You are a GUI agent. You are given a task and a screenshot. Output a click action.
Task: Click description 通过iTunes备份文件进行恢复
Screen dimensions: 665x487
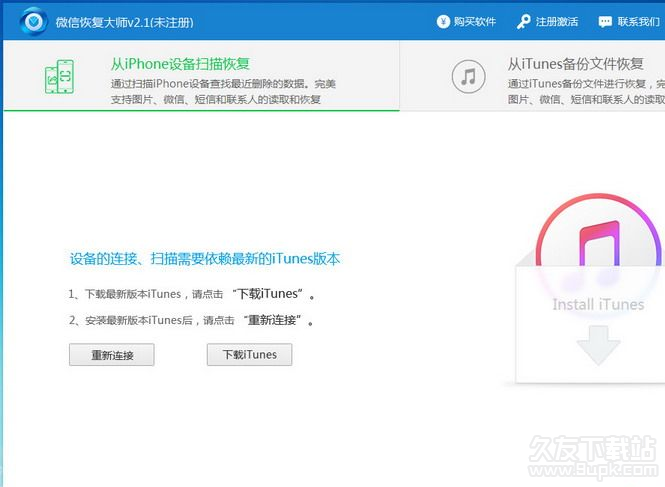[x=586, y=91]
